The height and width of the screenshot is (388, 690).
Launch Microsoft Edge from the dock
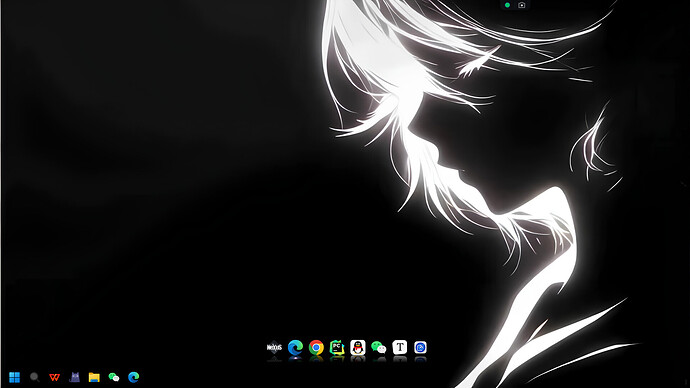click(x=295, y=348)
